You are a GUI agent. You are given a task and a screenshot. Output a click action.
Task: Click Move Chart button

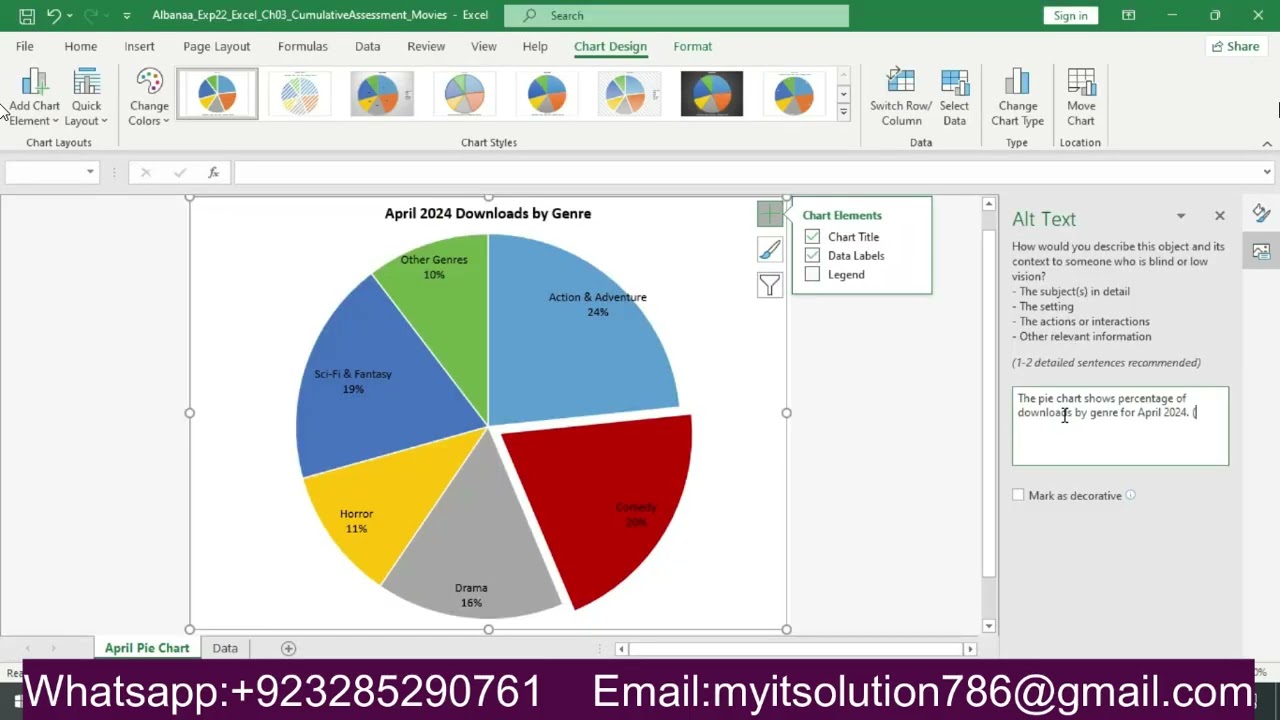point(1081,98)
